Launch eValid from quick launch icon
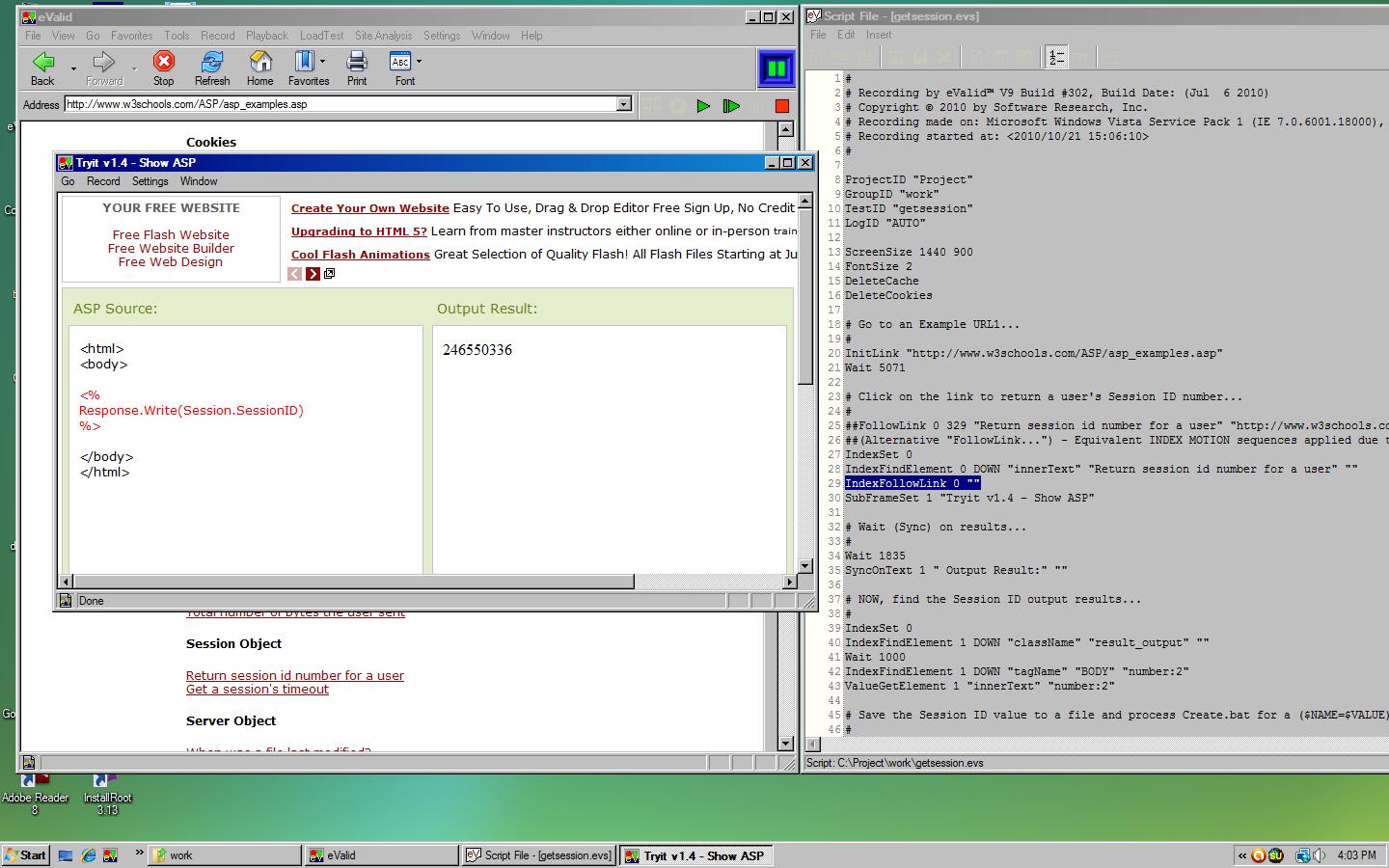The image size is (1389, 868). [111, 855]
